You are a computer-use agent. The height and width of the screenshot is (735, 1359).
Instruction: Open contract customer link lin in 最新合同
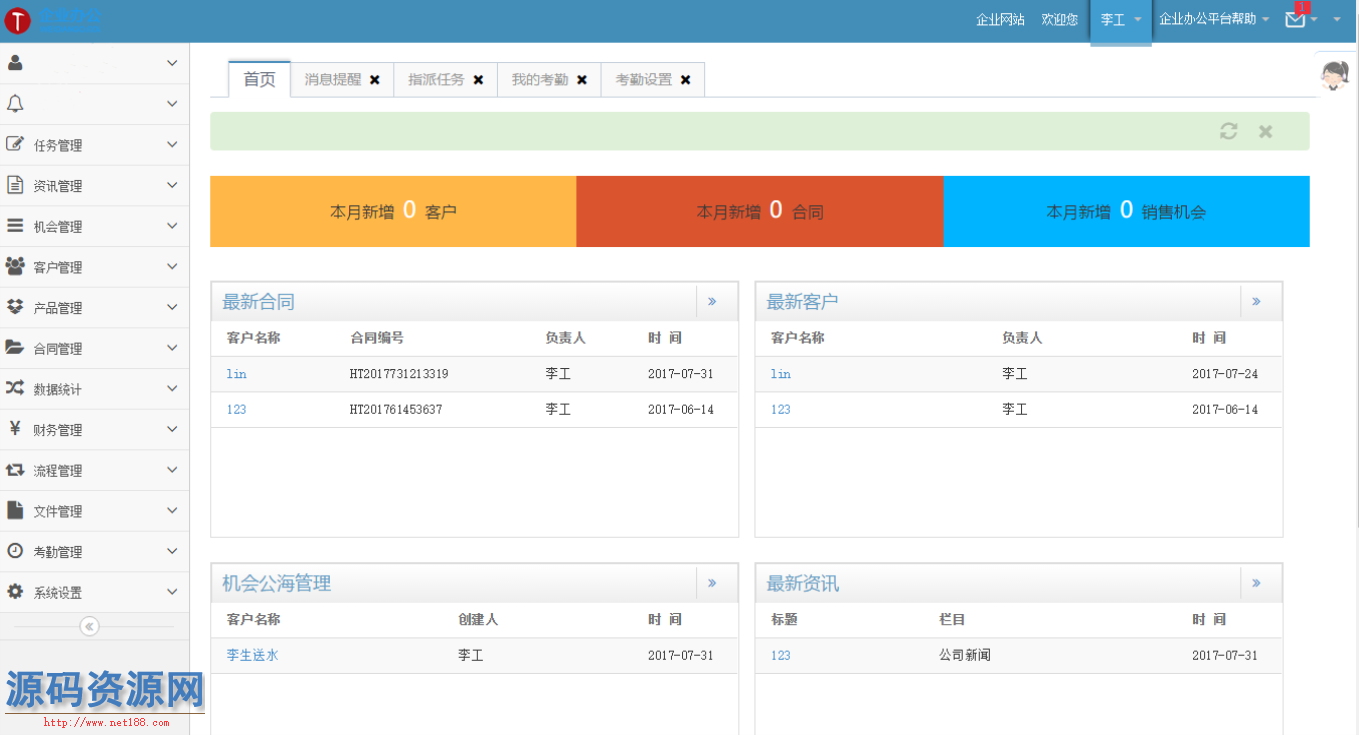[236, 374]
